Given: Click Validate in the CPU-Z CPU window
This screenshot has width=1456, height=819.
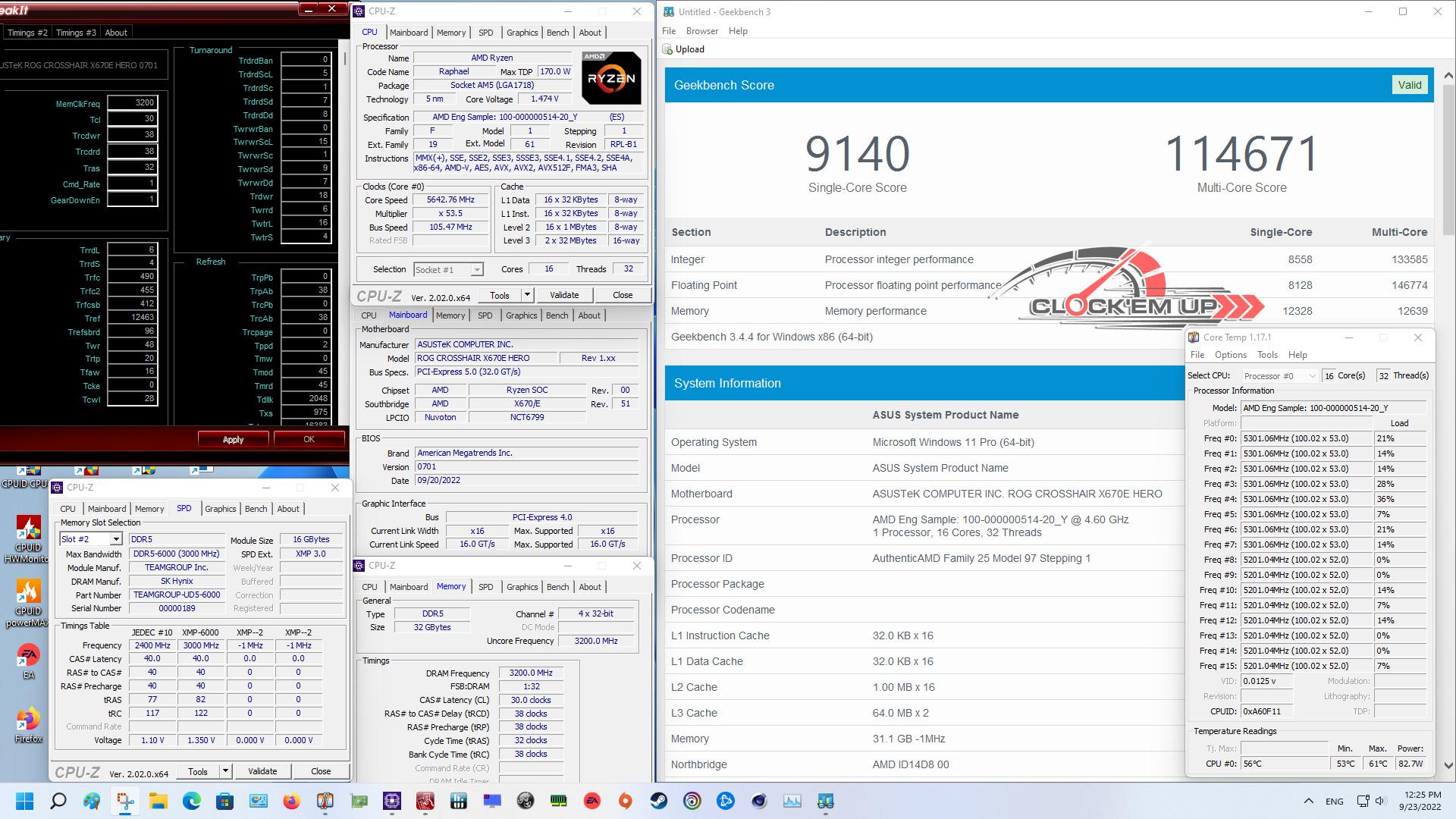Looking at the screenshot, I should click(564, 295).
